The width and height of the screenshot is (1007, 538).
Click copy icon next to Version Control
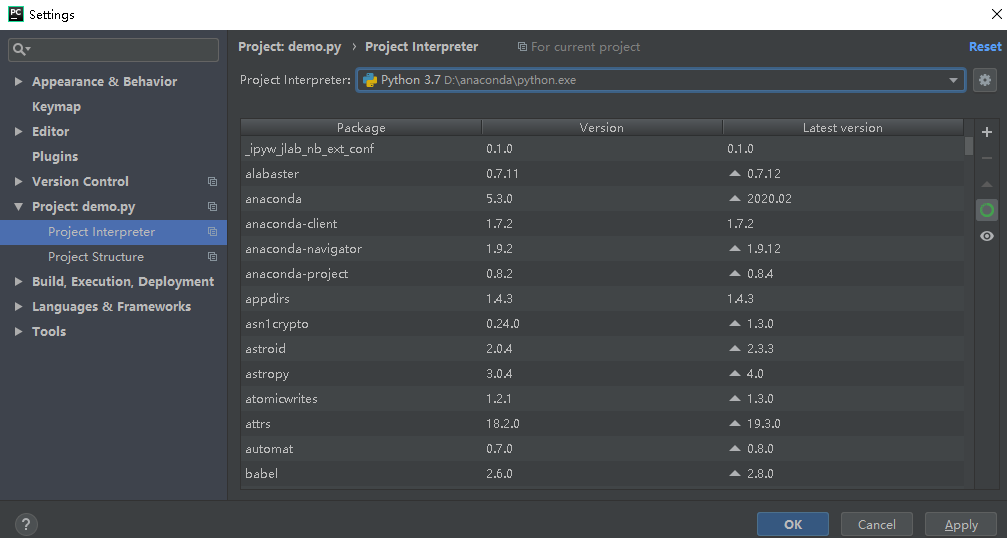(x=212, y=182)
